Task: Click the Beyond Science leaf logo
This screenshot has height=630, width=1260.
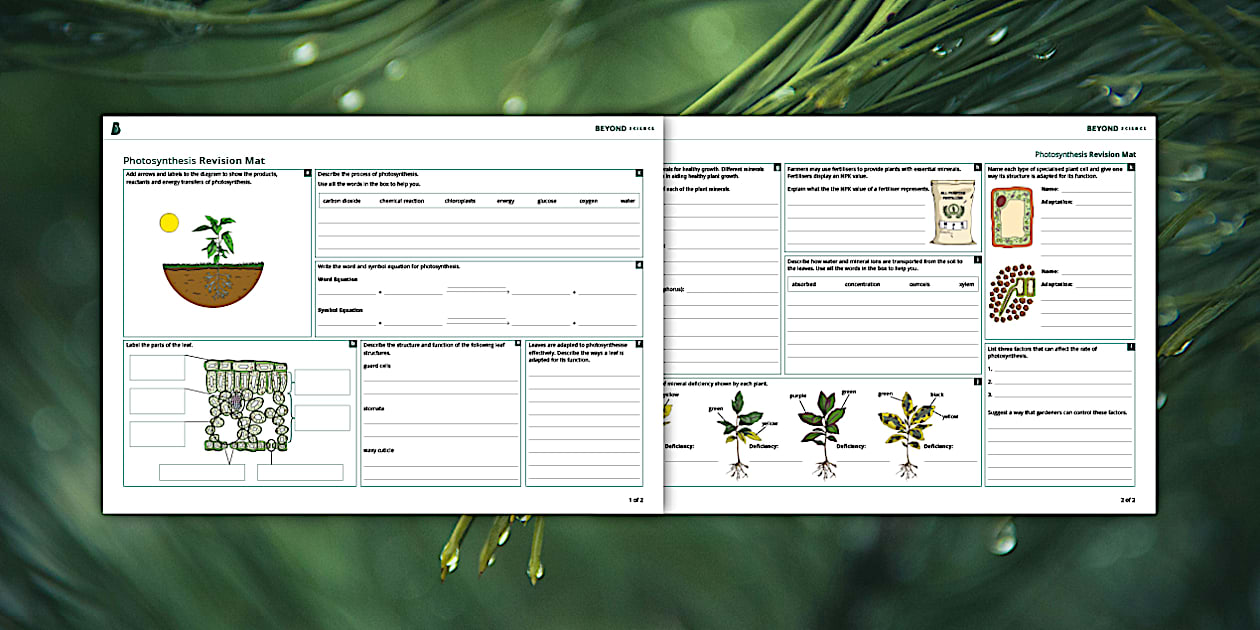Action: point(115,129)
